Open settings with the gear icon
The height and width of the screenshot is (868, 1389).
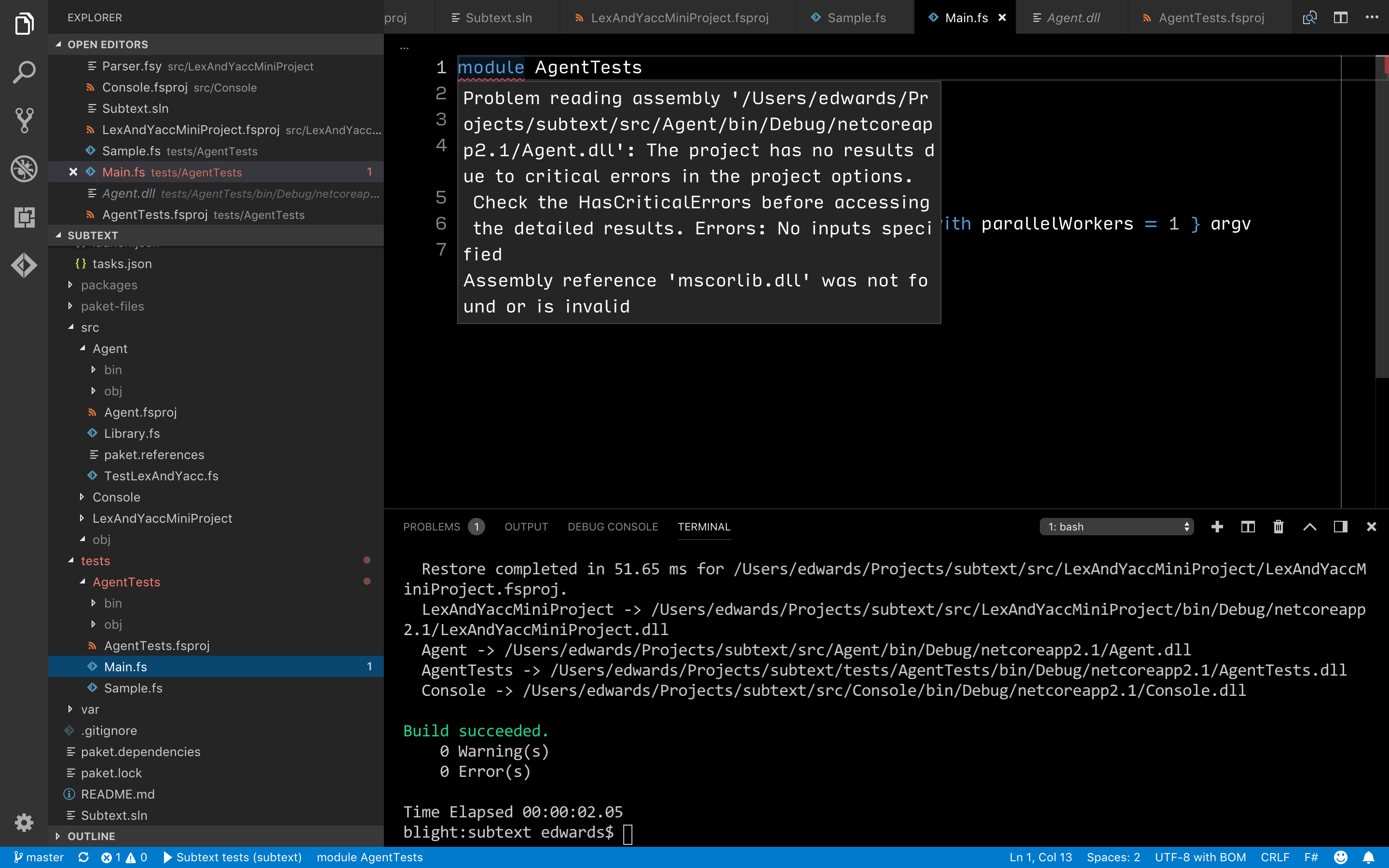tap(24, 822)
